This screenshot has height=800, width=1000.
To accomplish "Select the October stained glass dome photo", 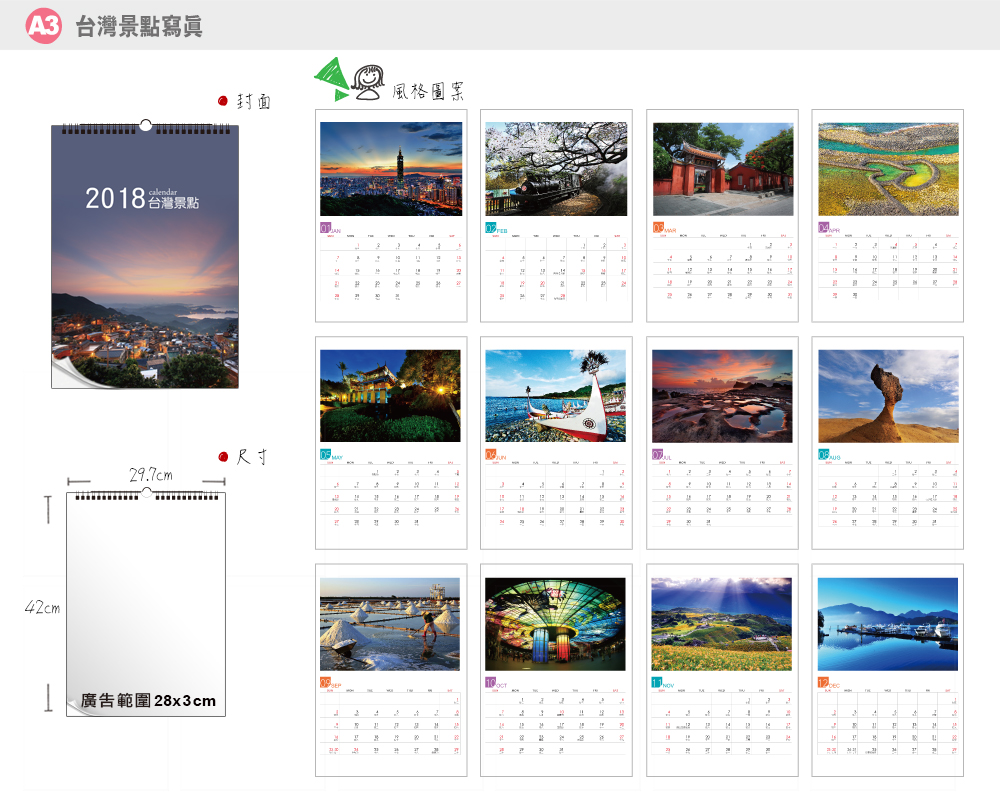I will [x=556, y=624].
